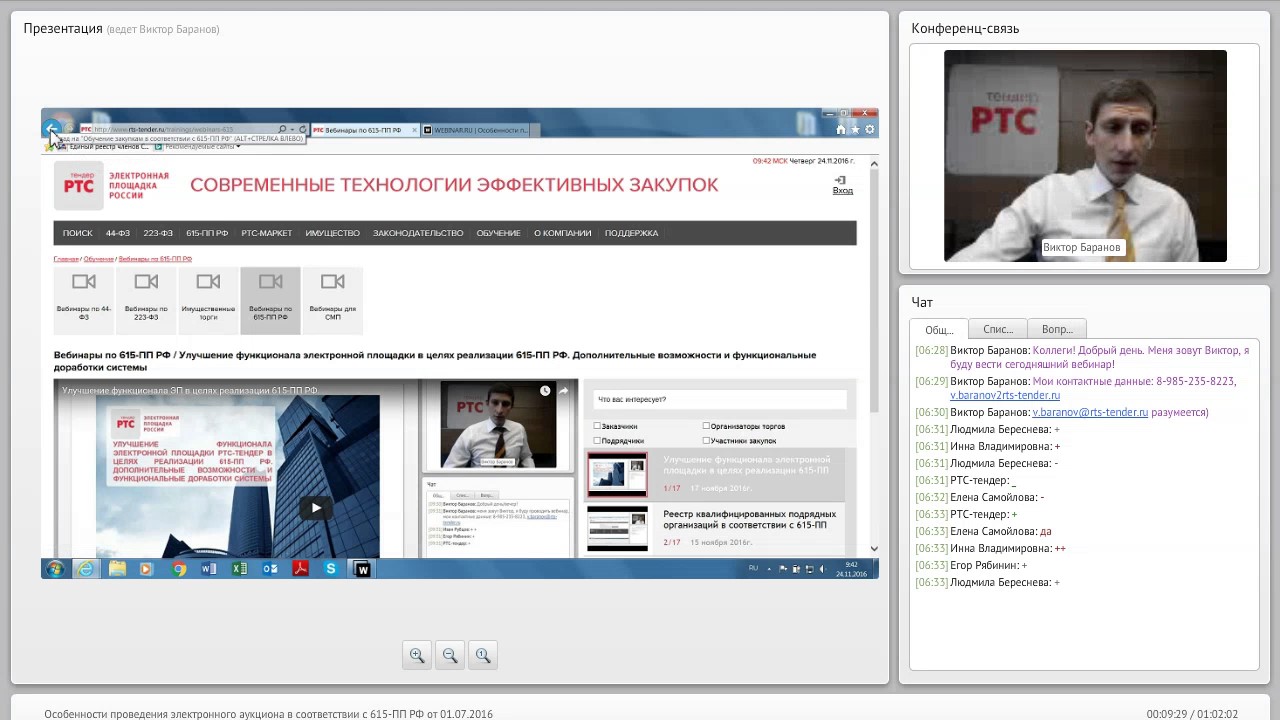This screenshot has width=1280, height=720.
Task: Click the Виктор Баранов conference video
Action: point(1085,156)
